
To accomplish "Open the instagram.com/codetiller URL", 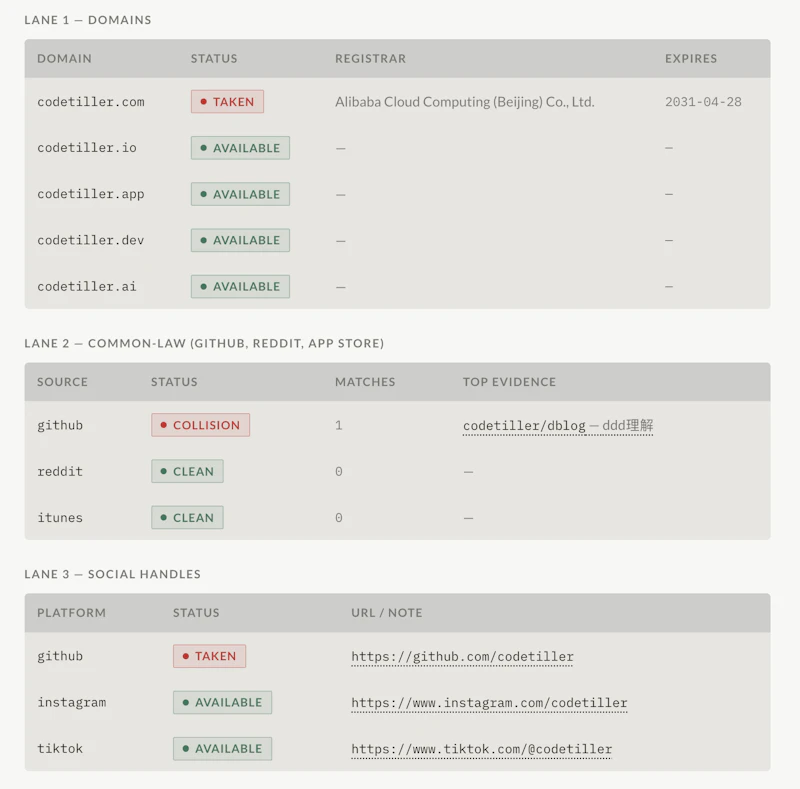I will (489, 703).
